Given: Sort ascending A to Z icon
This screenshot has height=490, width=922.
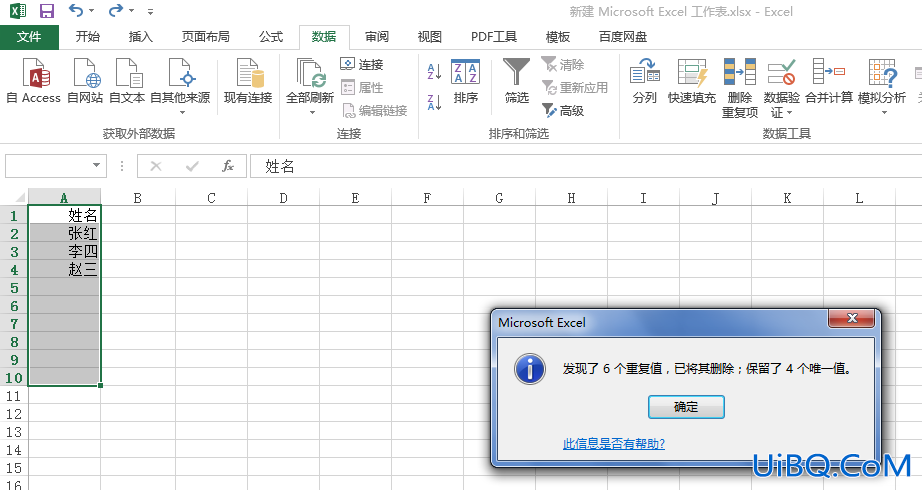Looking at the screenshot, I should pyautogui.click(x=434, y=71).
